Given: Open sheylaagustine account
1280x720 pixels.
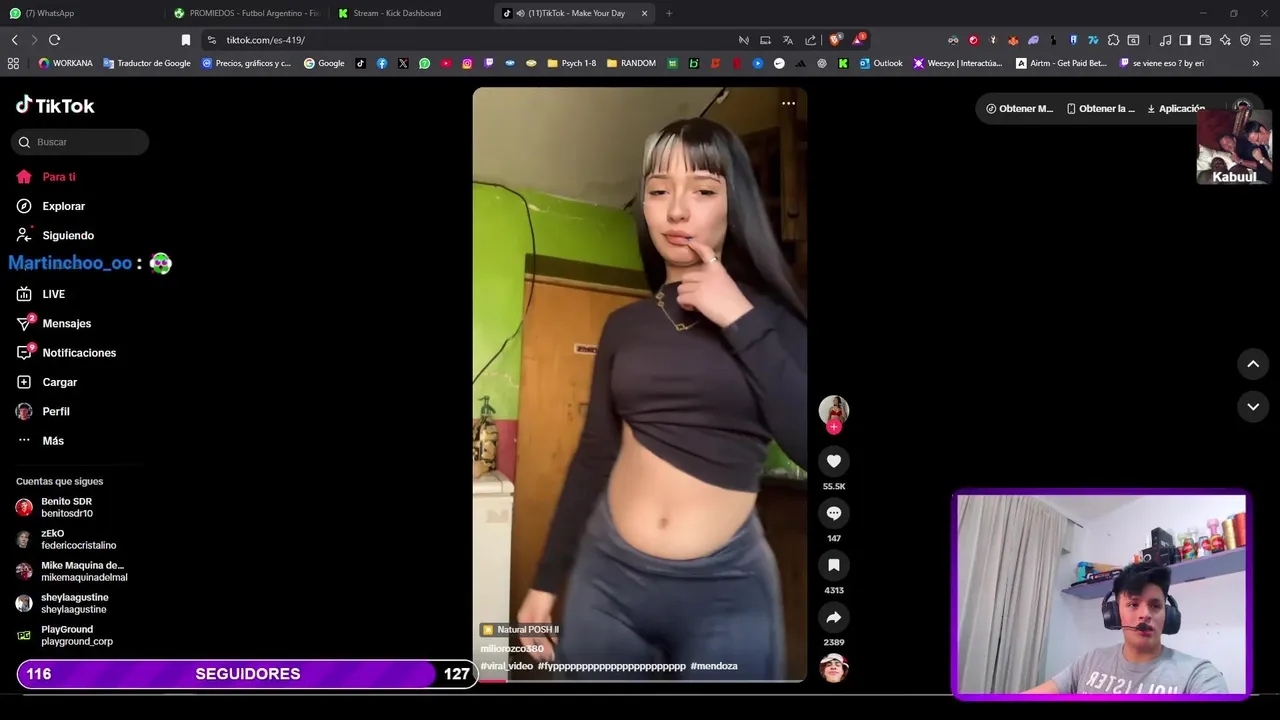Looking at the screenshot, I should coord(62,603).
